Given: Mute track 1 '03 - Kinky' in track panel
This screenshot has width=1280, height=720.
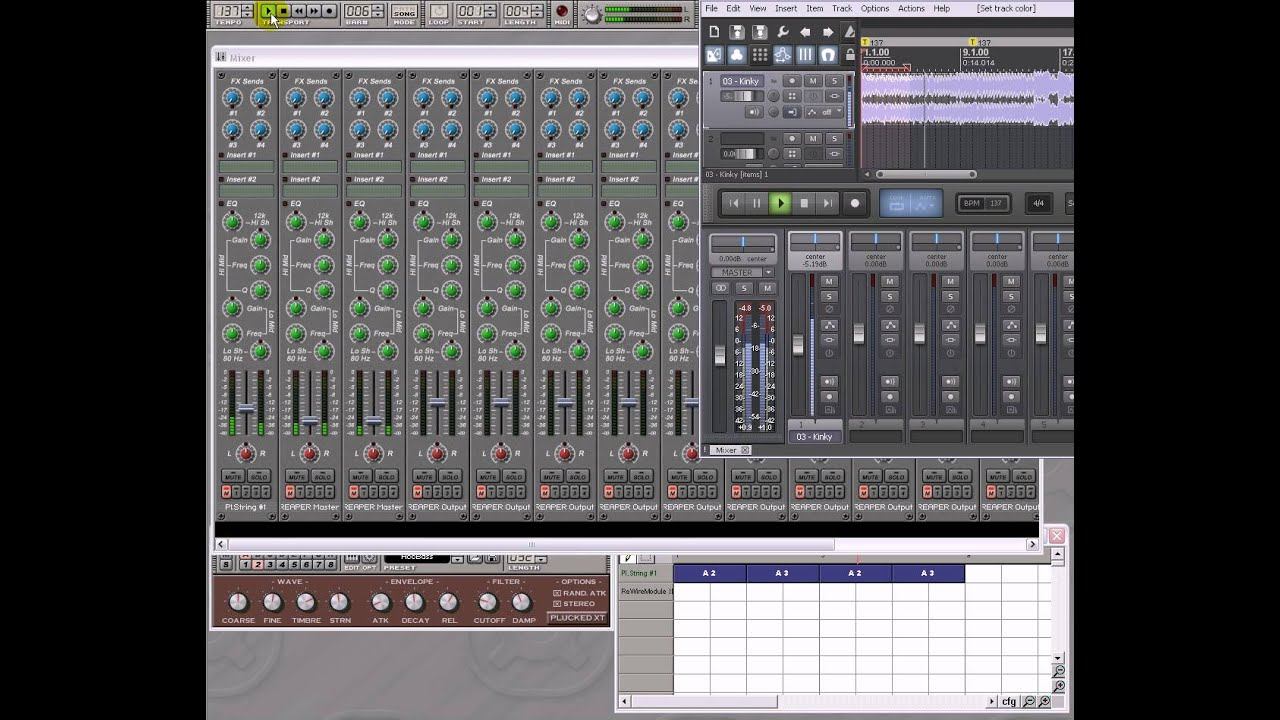Looking at the screenshot, I should (x=813, y=81).
